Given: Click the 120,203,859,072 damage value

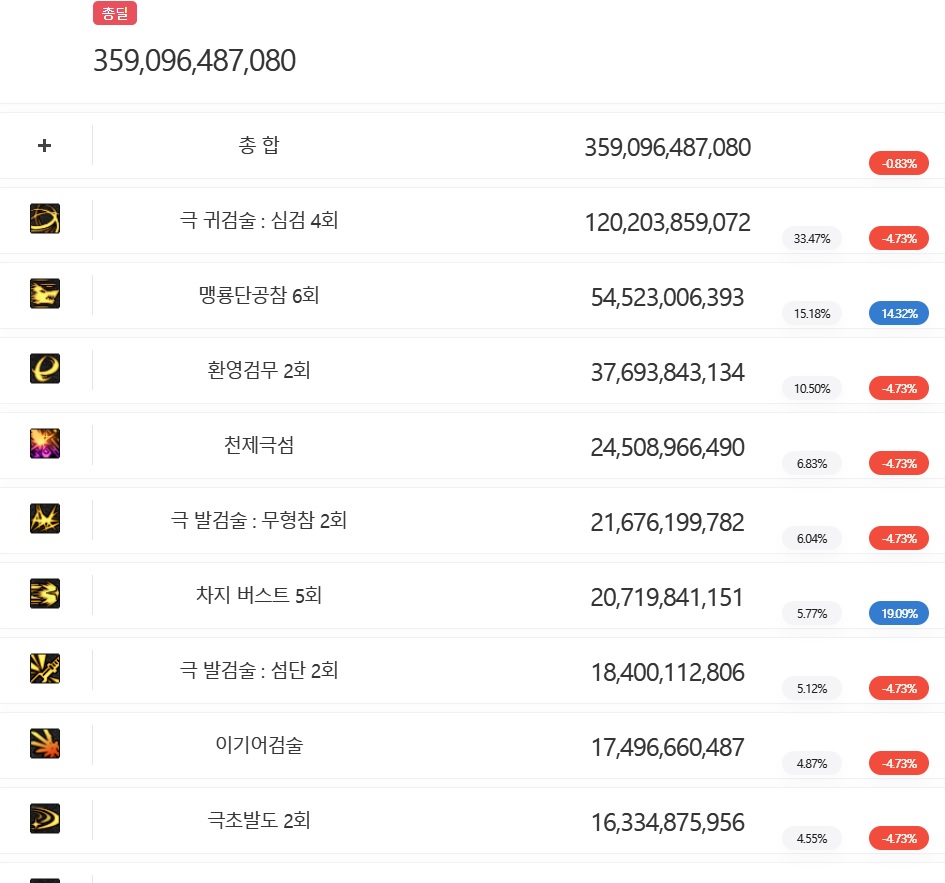Looking at the screenshot, I should click(667, 222).
